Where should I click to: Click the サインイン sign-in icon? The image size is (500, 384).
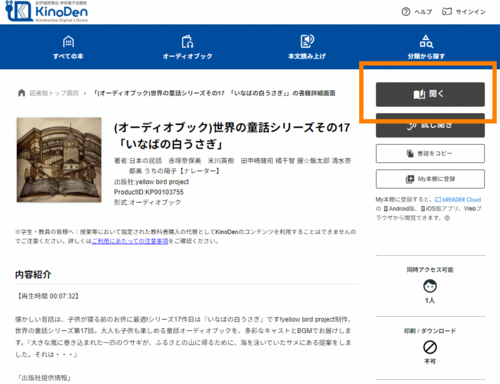(447, 12)
